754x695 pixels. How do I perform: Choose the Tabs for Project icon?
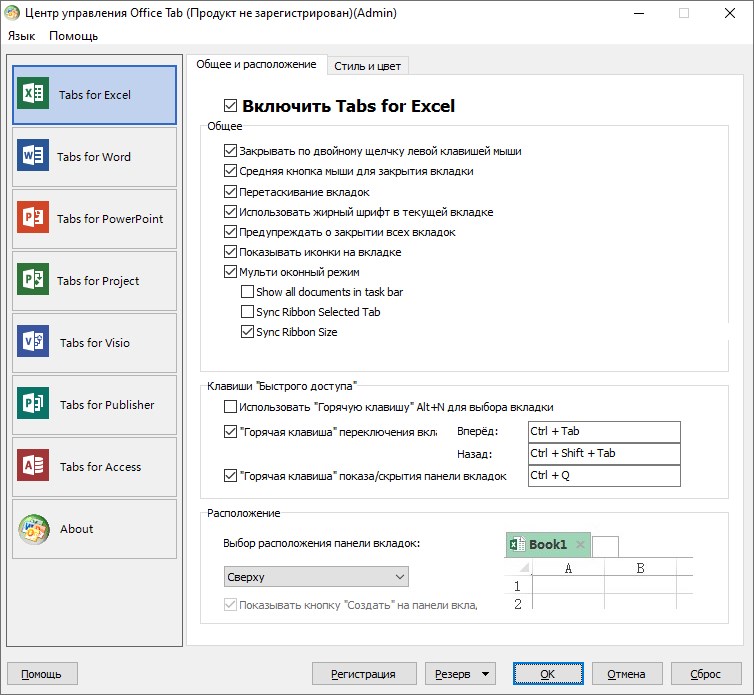point(33,279)
